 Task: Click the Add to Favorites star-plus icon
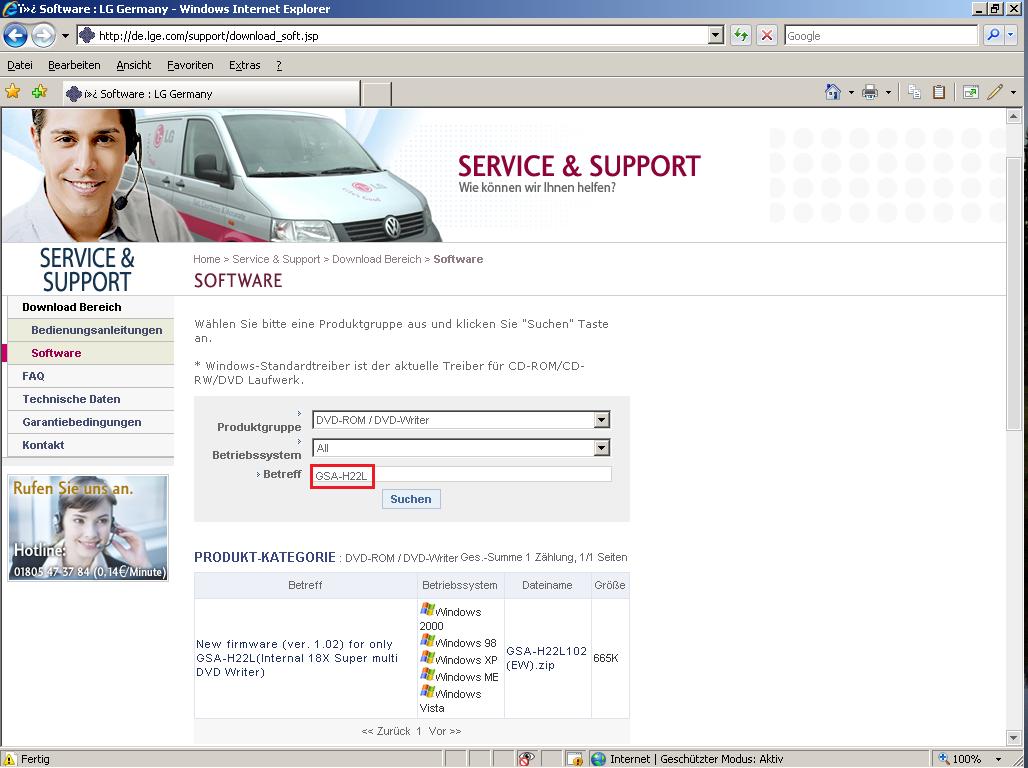[39, 92]
